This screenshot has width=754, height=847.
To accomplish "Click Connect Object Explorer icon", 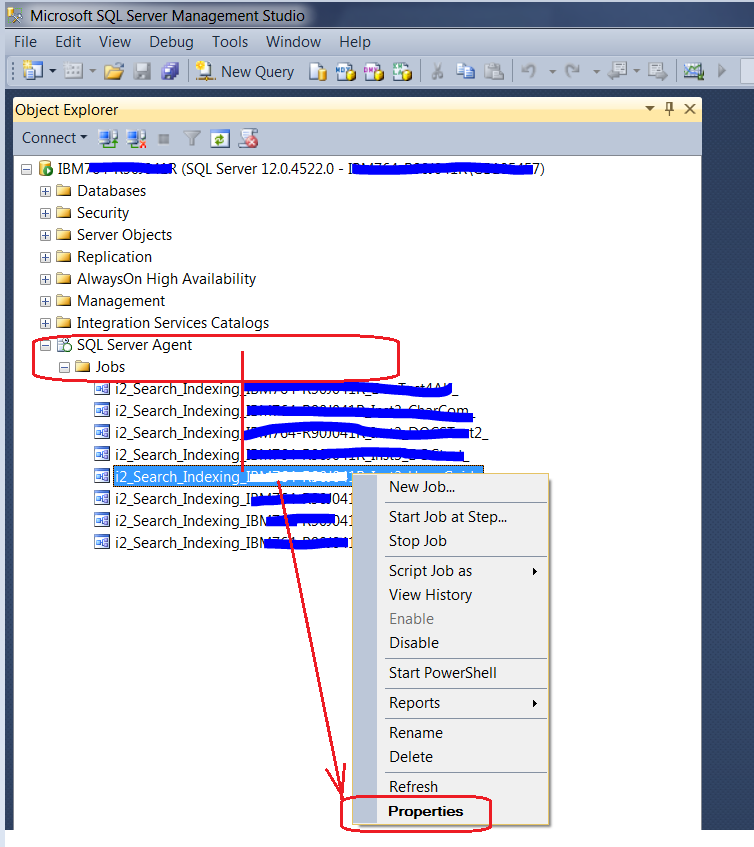I will [x=108, y=138].
